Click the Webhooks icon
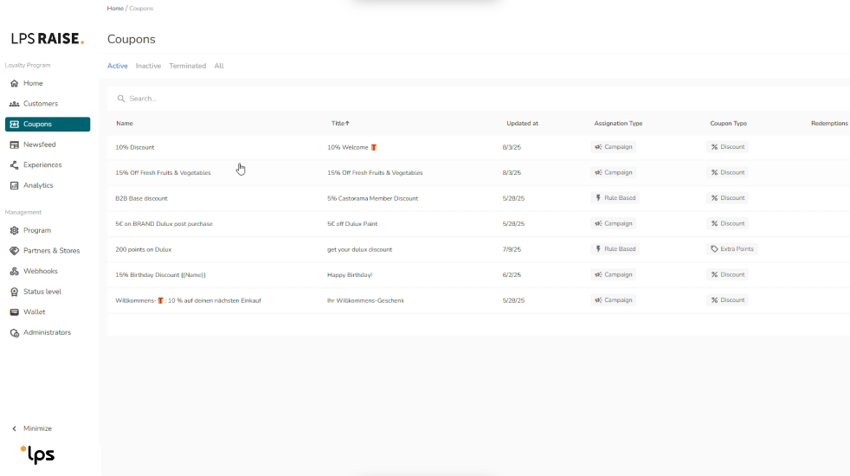The image size is (850, 476). pyautogui.click(x=14, y=271)
